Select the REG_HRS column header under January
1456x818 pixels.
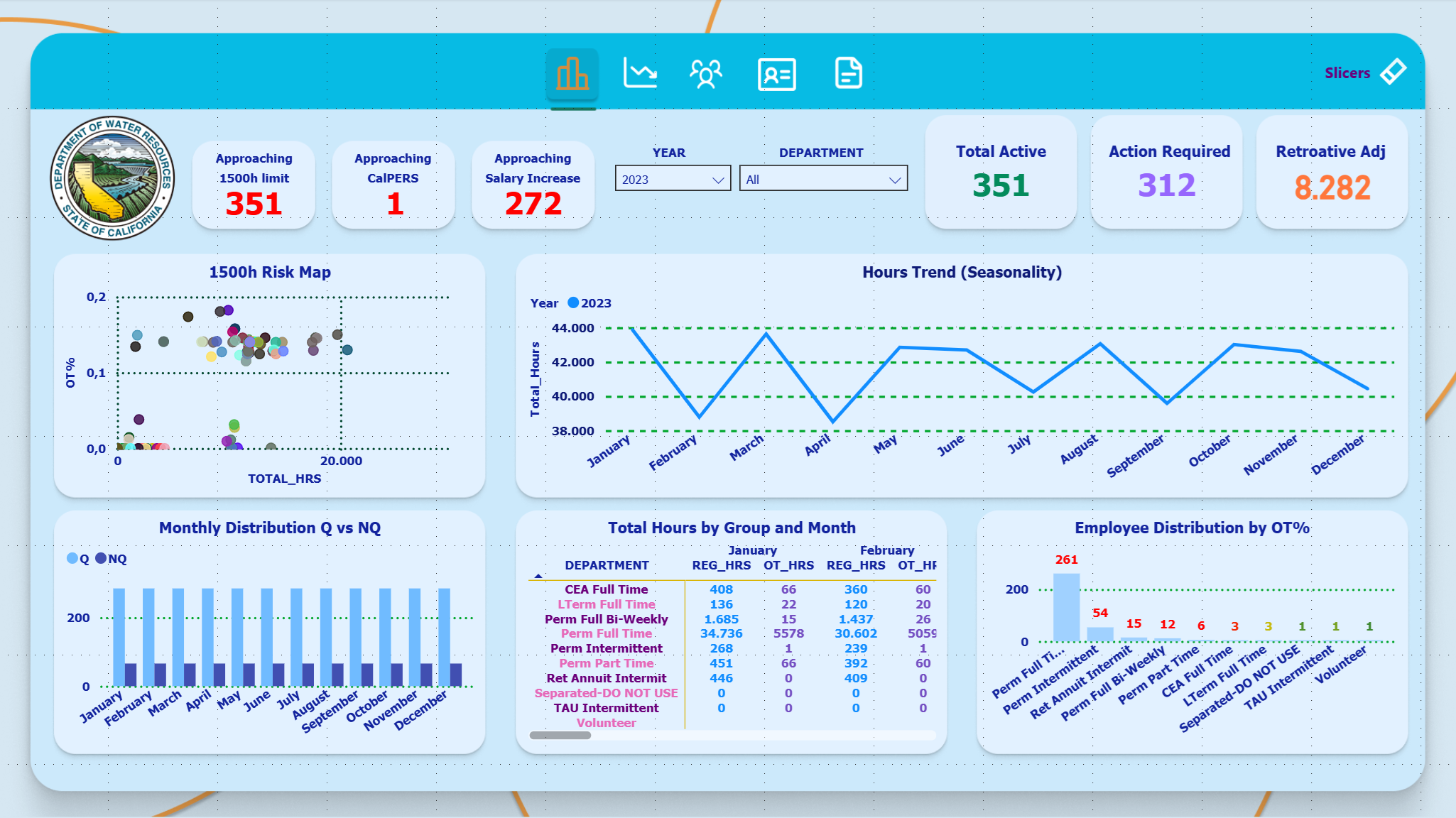tap(721, 565)
